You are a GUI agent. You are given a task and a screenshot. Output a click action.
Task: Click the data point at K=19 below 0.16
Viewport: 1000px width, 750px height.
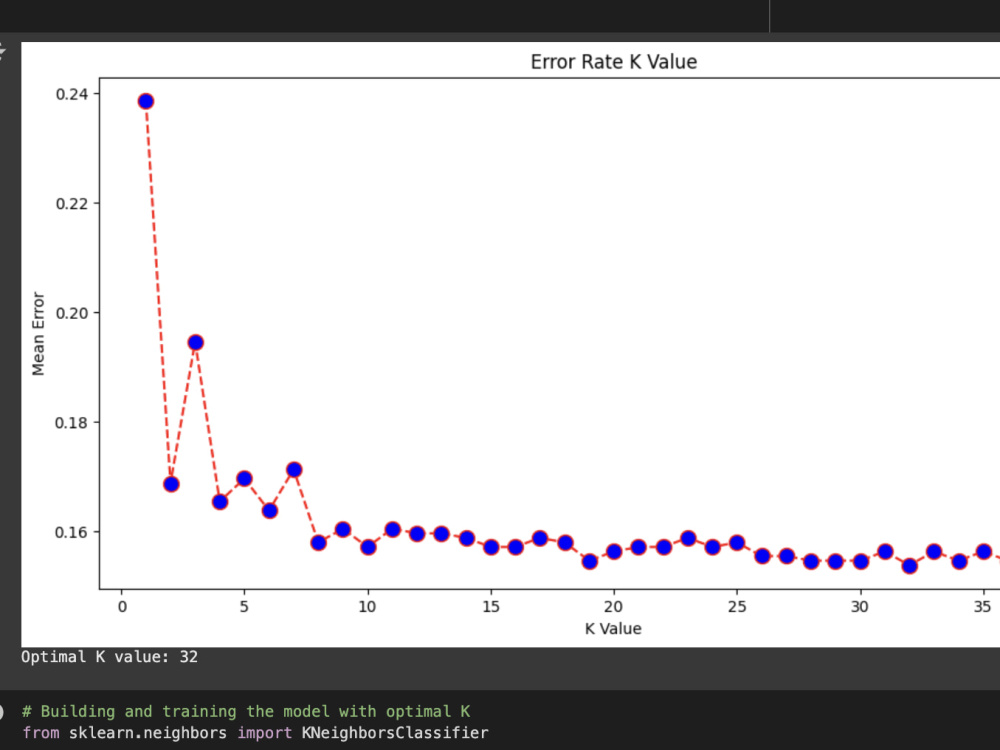click(x=589, y=561)
